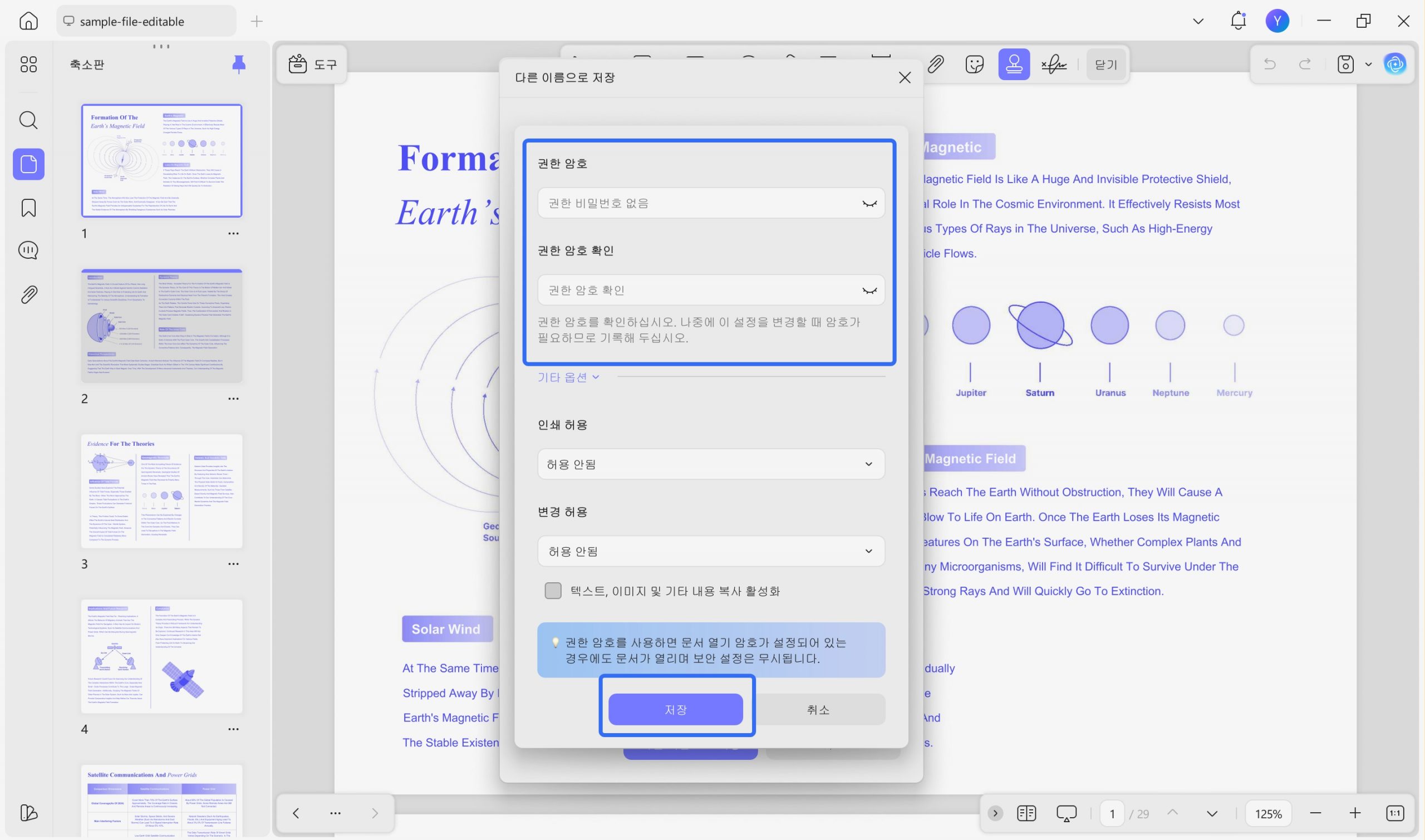Click the sticker tool icon
This screenshot has width=1425, height=840.
point(975,65)
